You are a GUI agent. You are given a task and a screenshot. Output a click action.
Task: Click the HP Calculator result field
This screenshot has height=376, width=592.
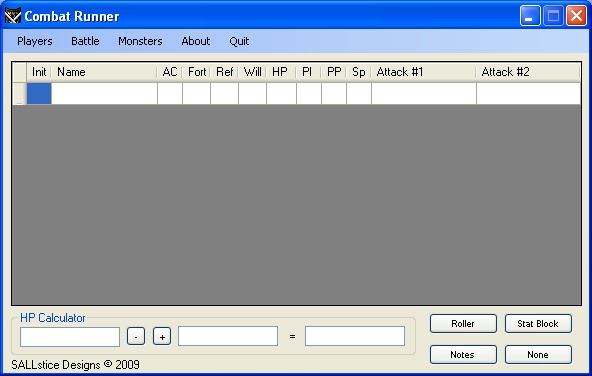pos(355,336)
